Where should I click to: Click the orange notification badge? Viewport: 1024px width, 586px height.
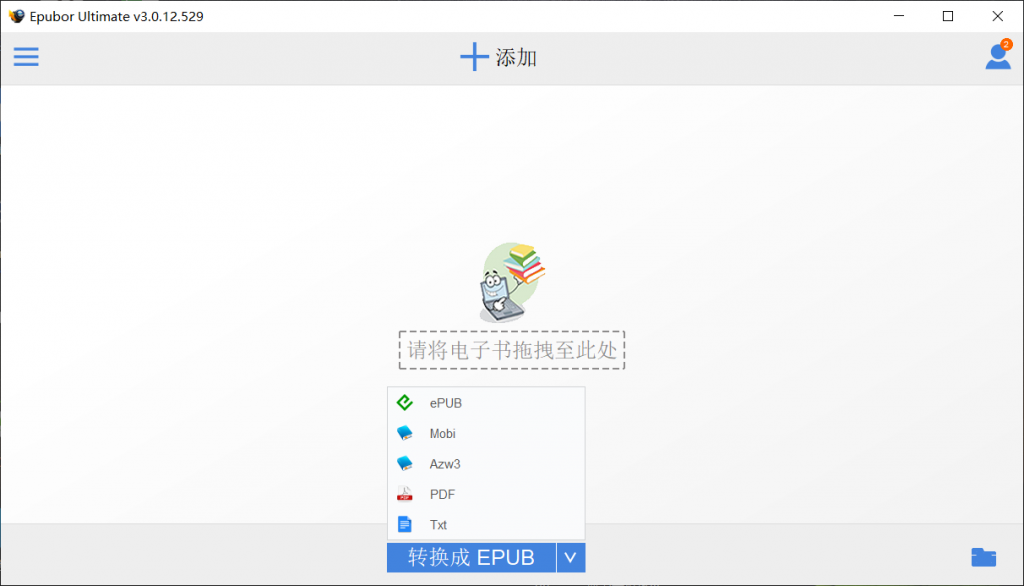(1006, 44)
